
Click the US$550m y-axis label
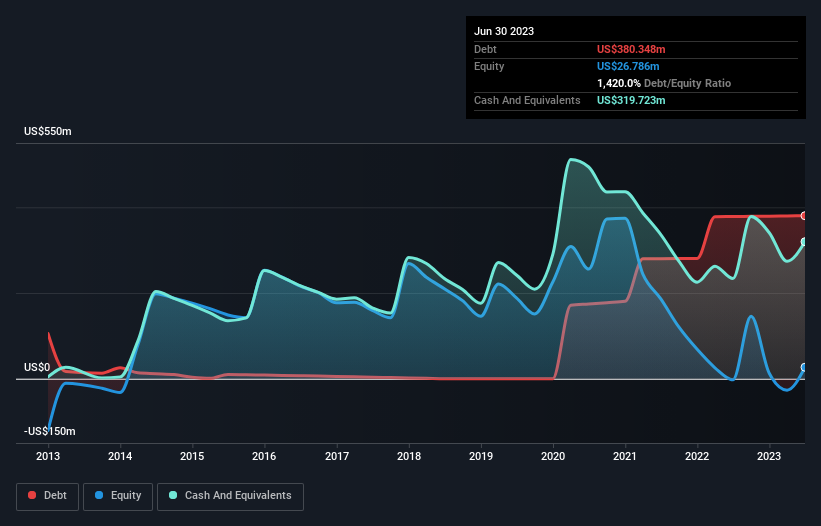pos(48,131)
